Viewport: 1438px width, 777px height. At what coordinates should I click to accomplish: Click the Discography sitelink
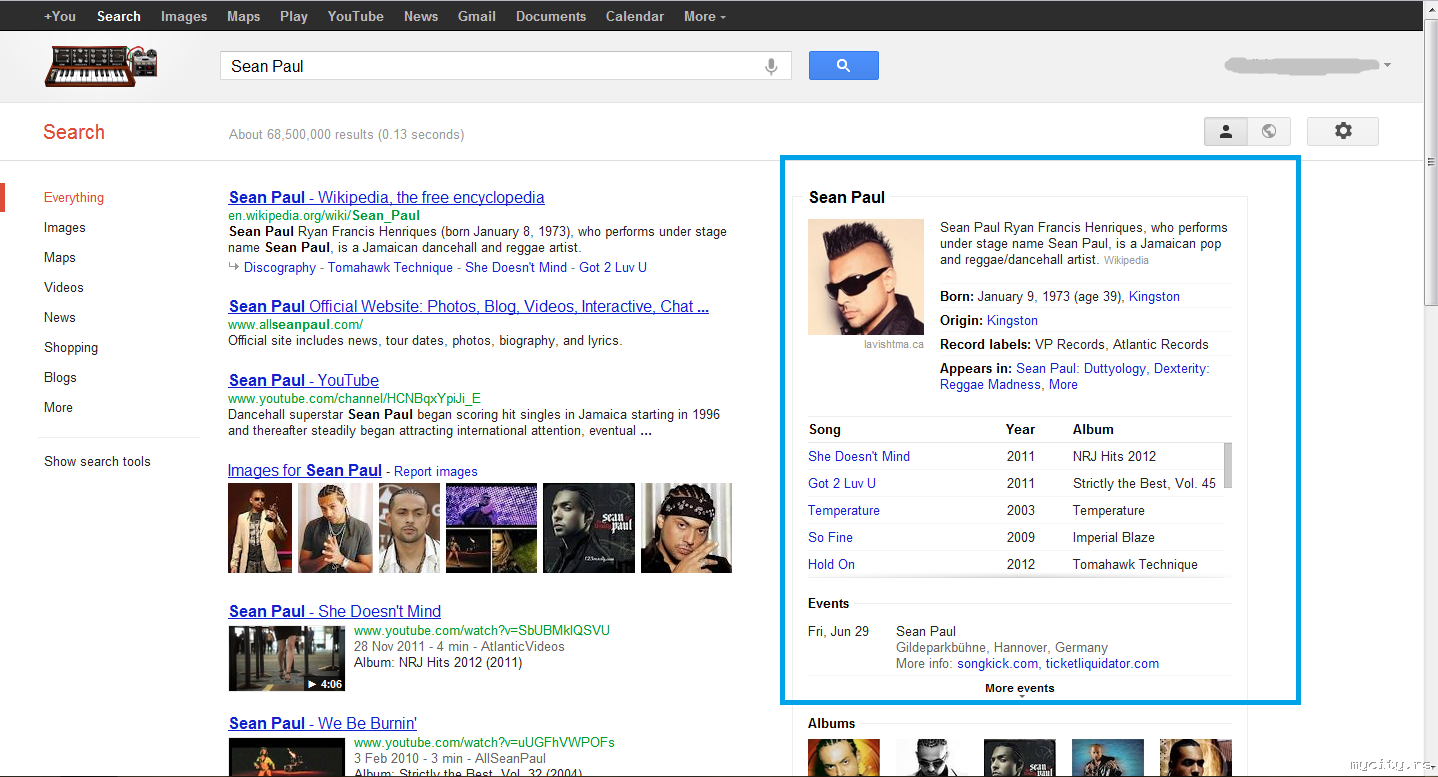pos(280,267)
